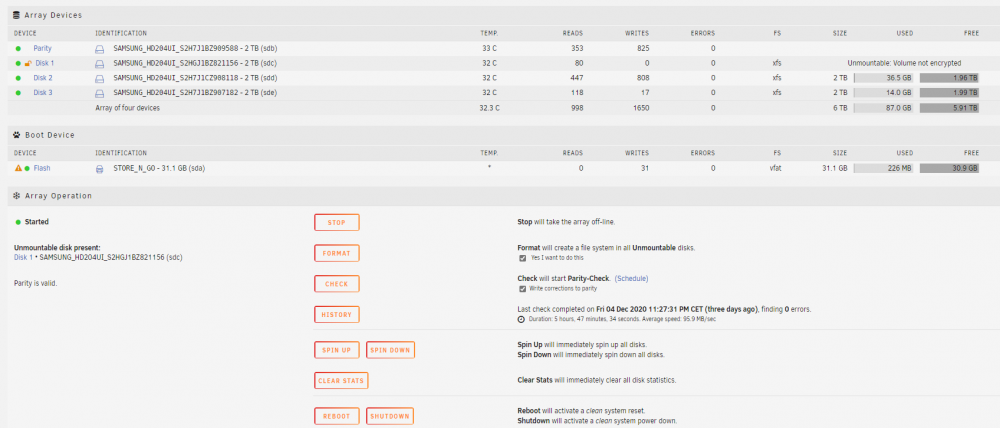
Task: Click the drive icon beside SAMSUNG S2HGJ1BZ821156
Action: (99, 64)
